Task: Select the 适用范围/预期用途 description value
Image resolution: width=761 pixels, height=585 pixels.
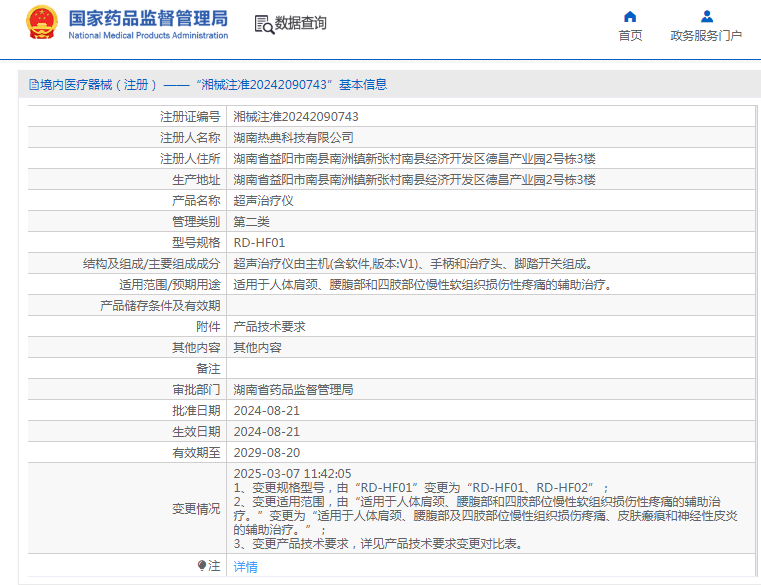Action: tap(422, 284)
